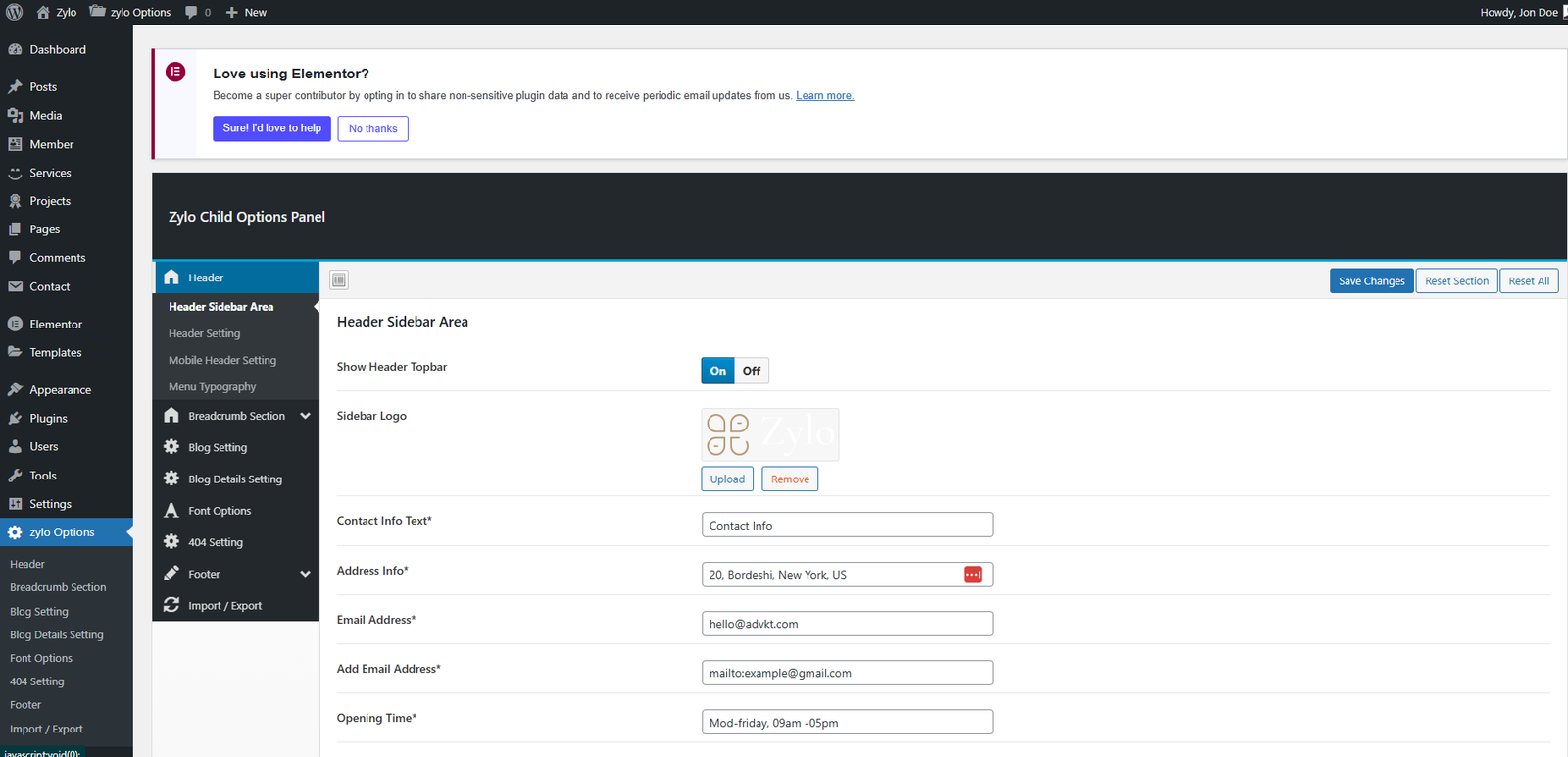Turn Show Header Topbar off
Screen dimensions: 1568x757
pos(752,371)
